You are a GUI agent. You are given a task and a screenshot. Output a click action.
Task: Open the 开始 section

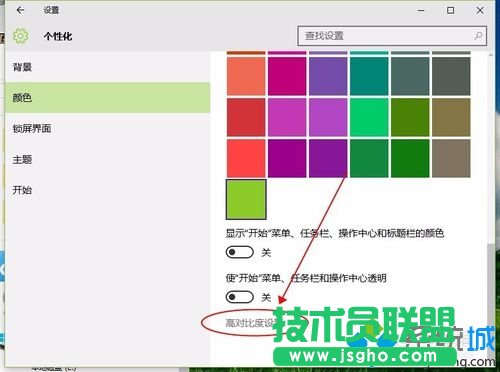pyautogui.click(x=107, y=190)
